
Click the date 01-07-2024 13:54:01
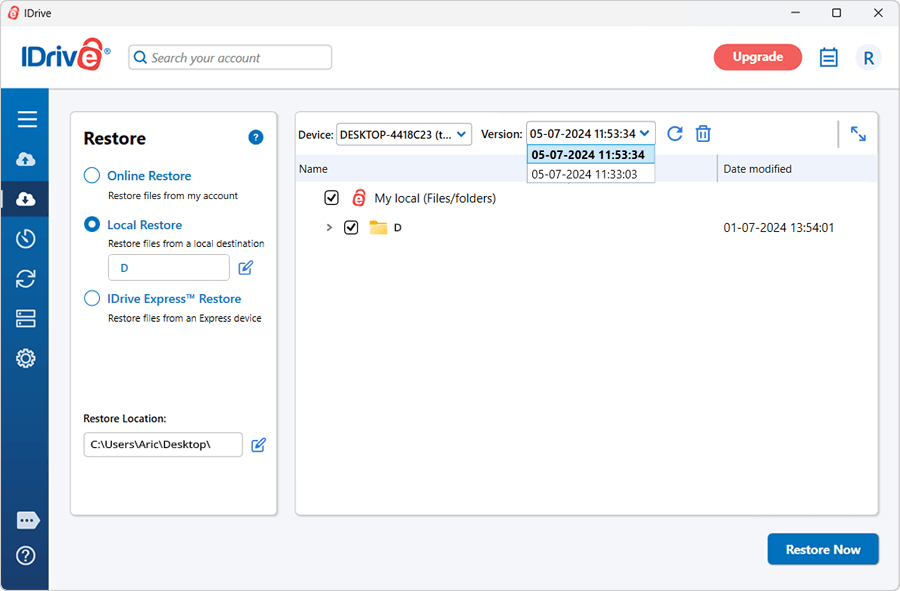(x=778, y=228)
